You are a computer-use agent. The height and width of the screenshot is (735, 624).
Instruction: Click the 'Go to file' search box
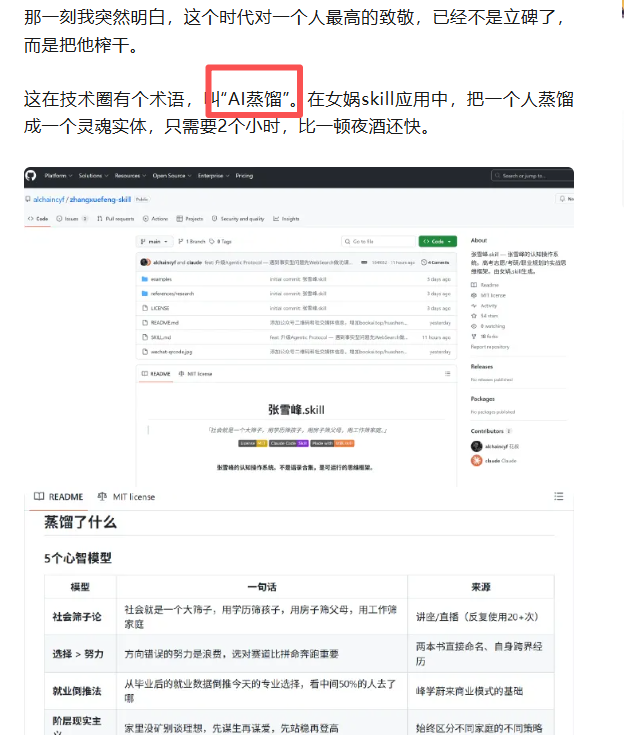click(378, 241)
